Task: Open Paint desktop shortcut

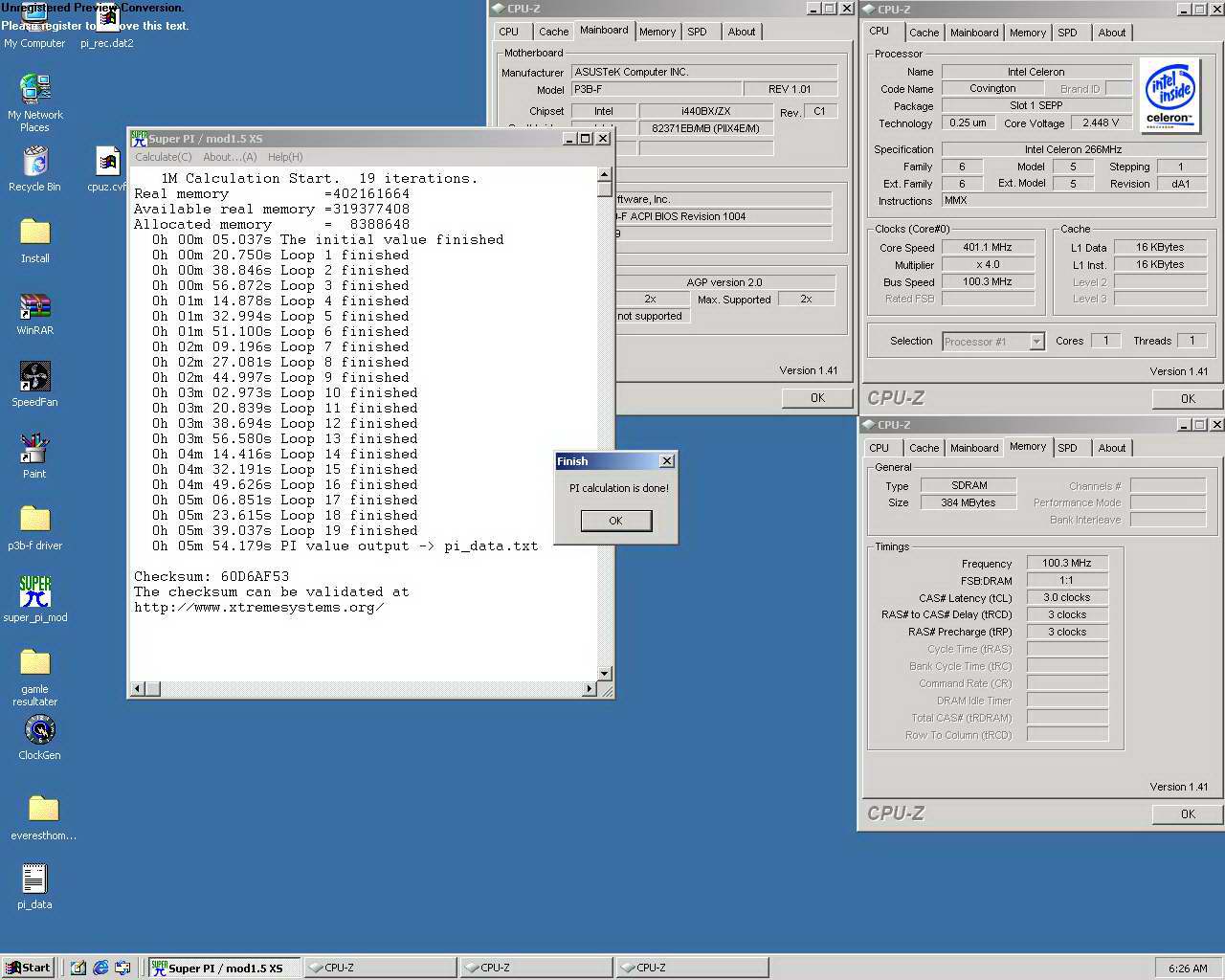Action: click(35, 456)
